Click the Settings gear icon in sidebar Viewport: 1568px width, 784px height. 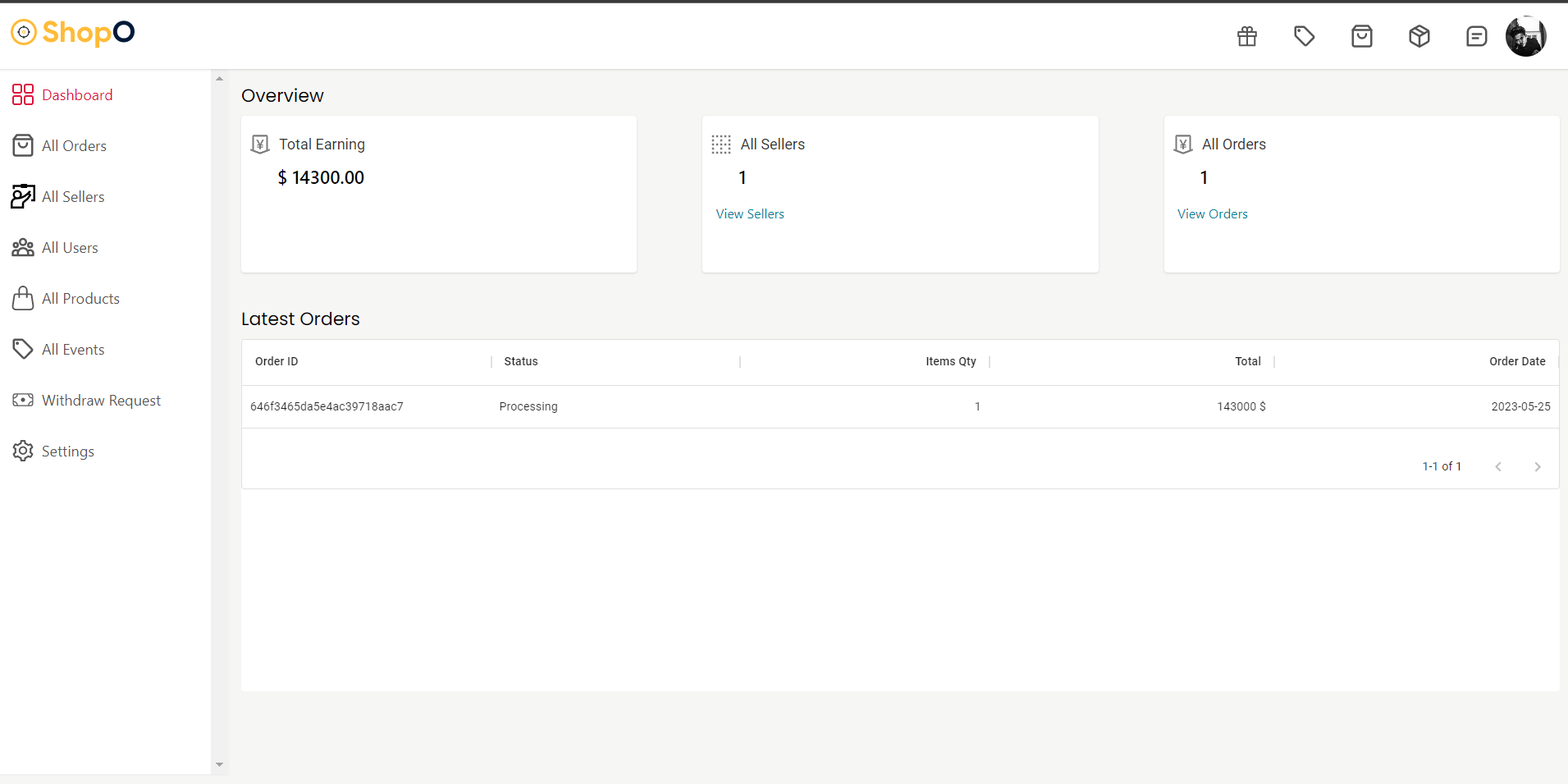click(x=23, y=451)
